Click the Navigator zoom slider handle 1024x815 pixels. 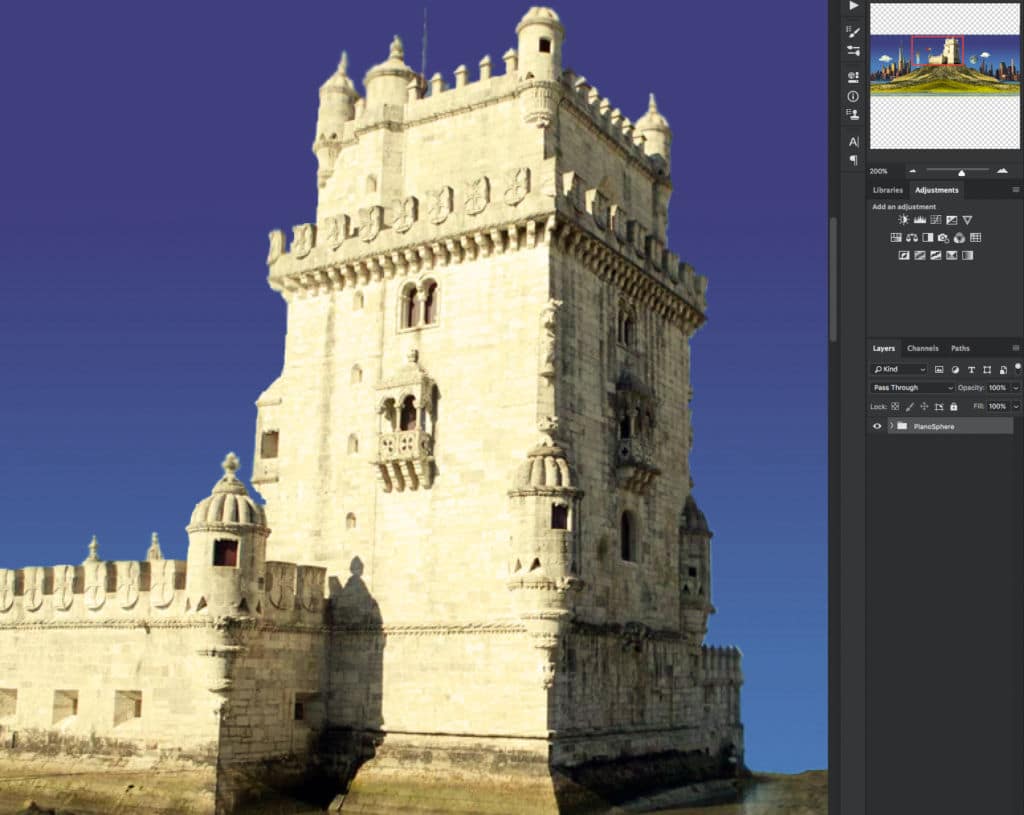click(961, 172)
